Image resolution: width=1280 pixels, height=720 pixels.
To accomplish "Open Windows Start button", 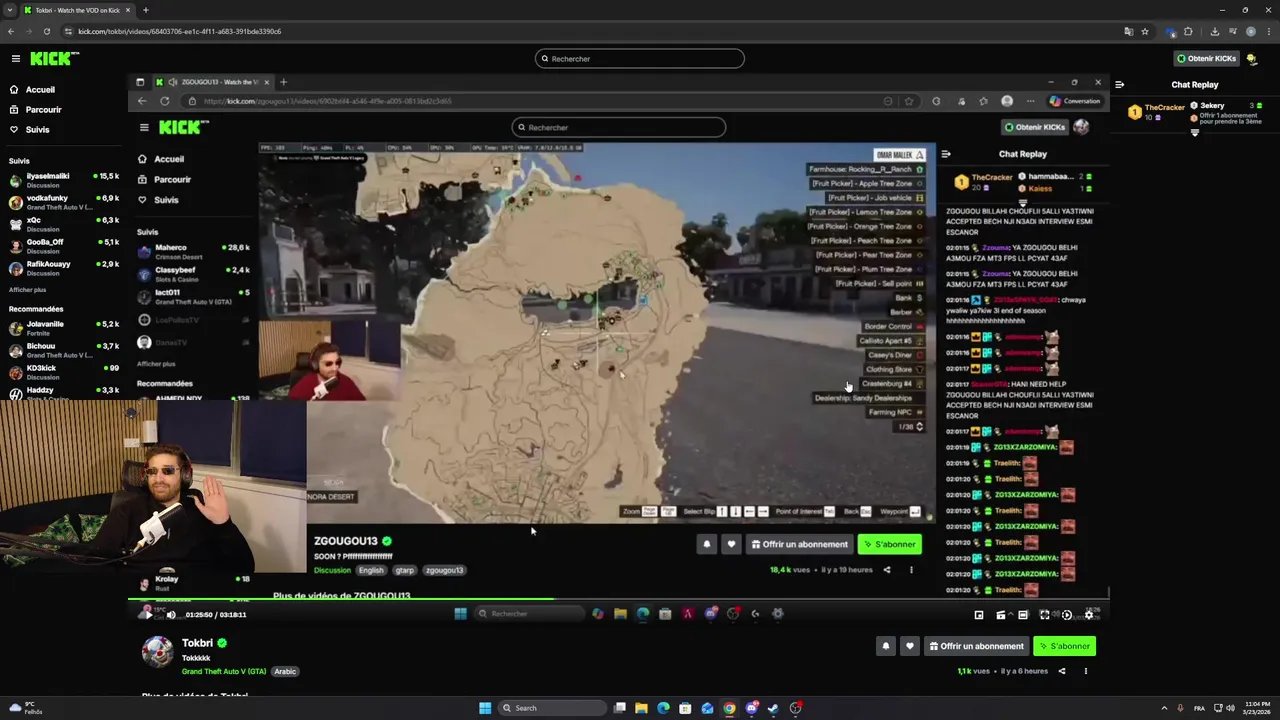I will pyautogui.click(x=485, y=708).
